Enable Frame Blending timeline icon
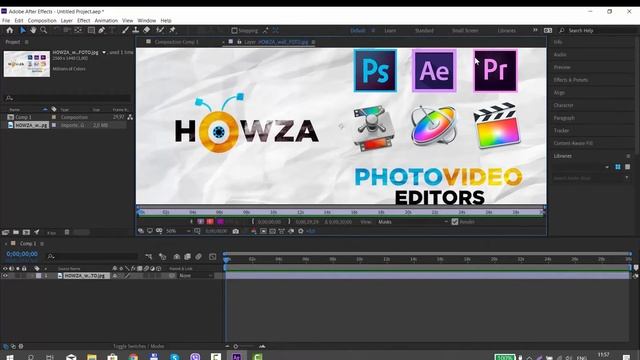640x360 pixels. 187,257
